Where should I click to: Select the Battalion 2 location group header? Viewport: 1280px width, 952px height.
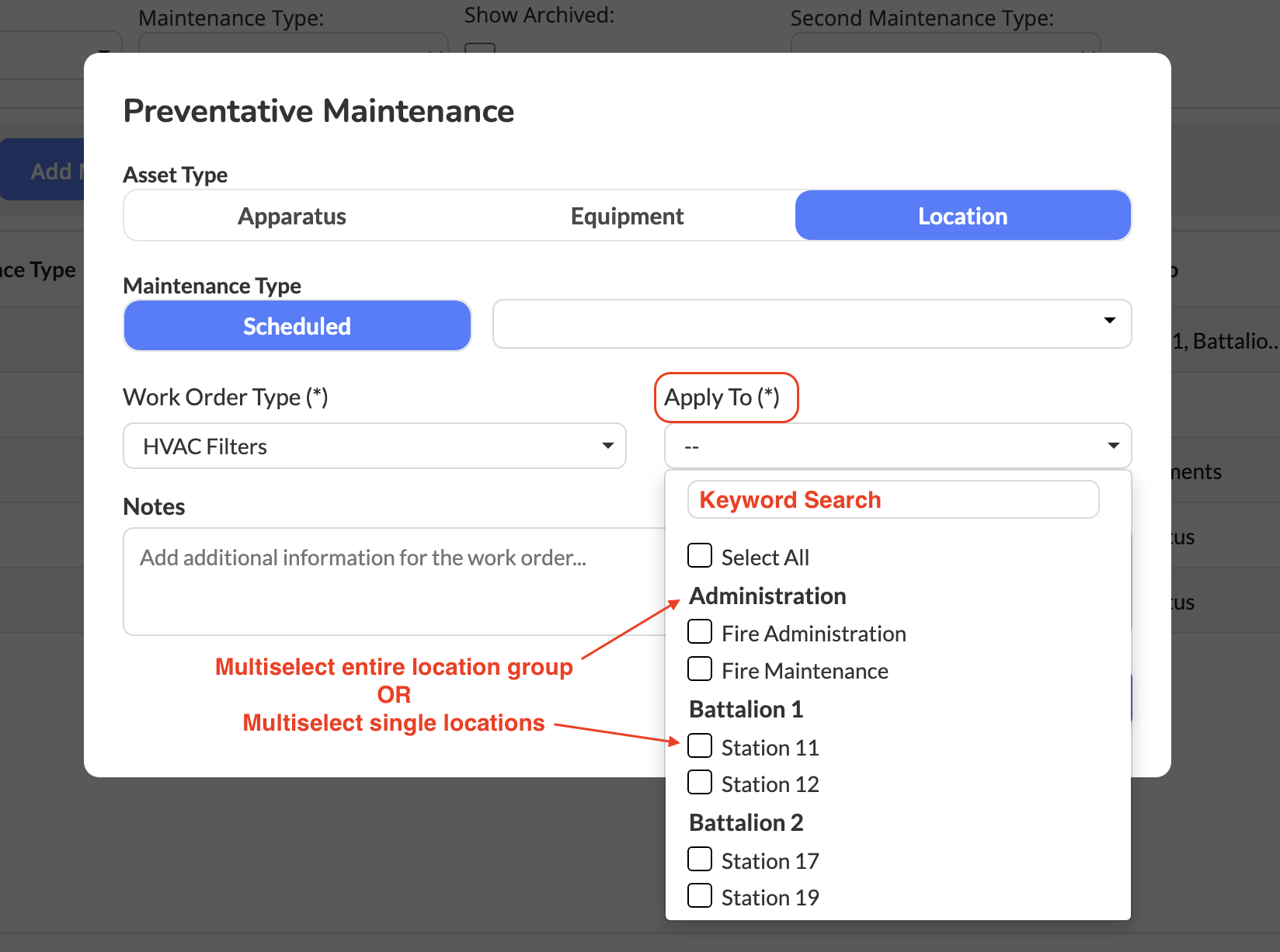coord(746,822)
